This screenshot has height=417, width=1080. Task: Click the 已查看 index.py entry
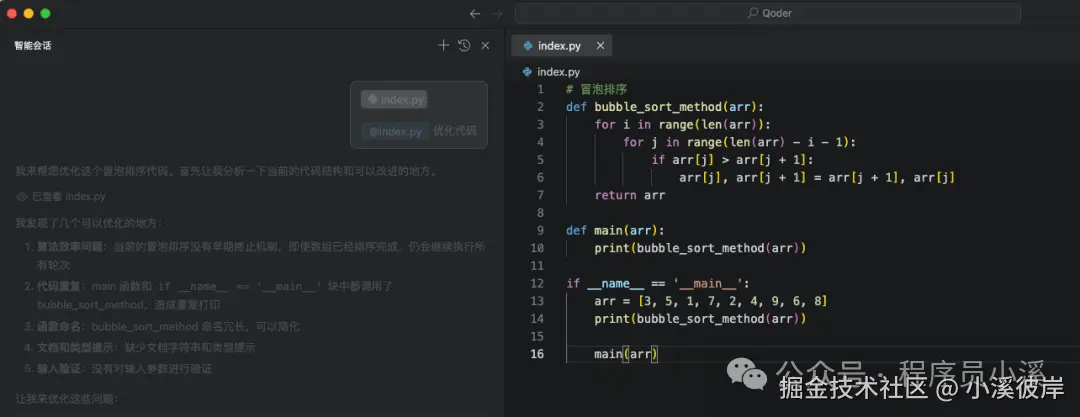pyautogui.click(x=61, y=196)
